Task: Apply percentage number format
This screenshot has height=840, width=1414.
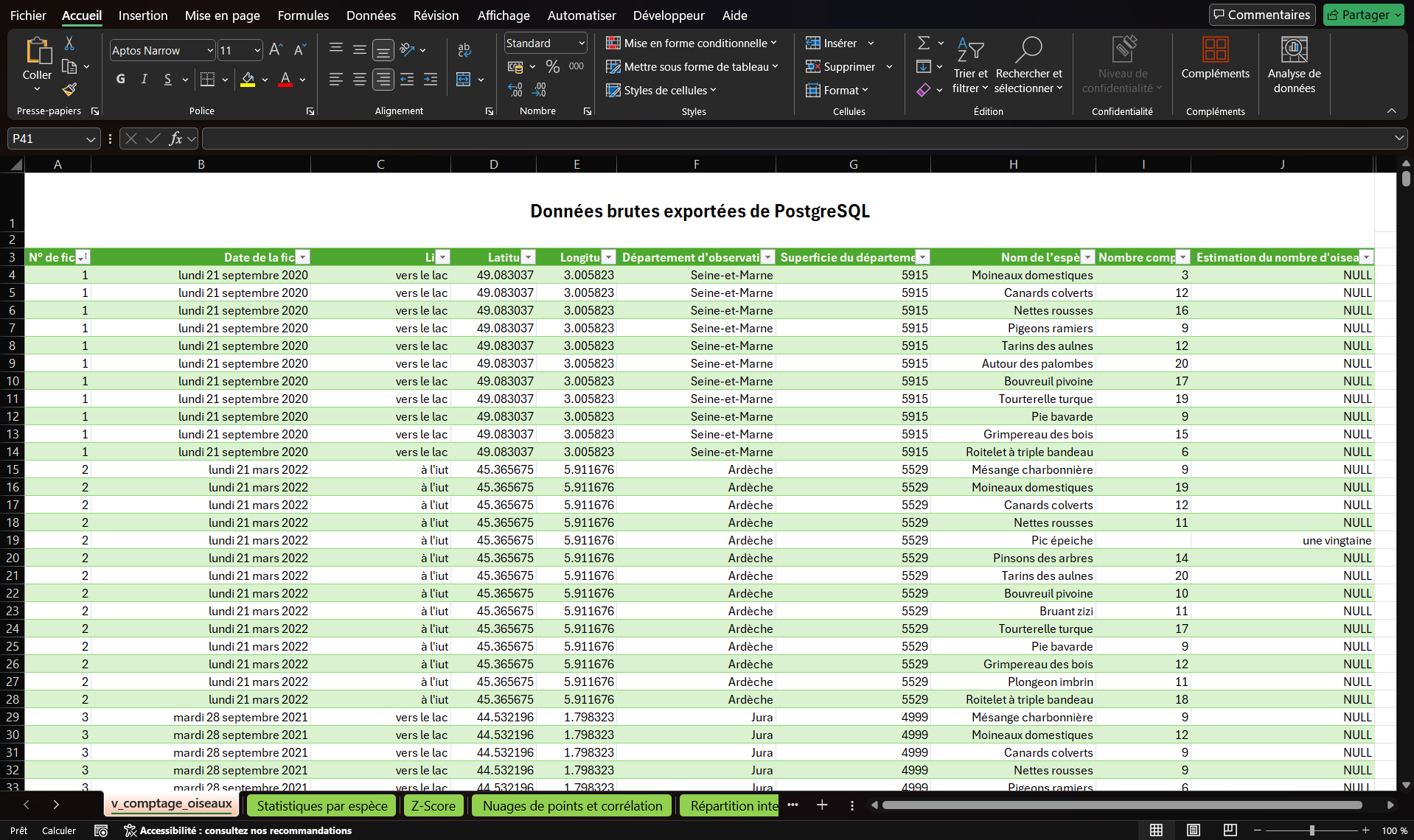Action: [553, 66]
